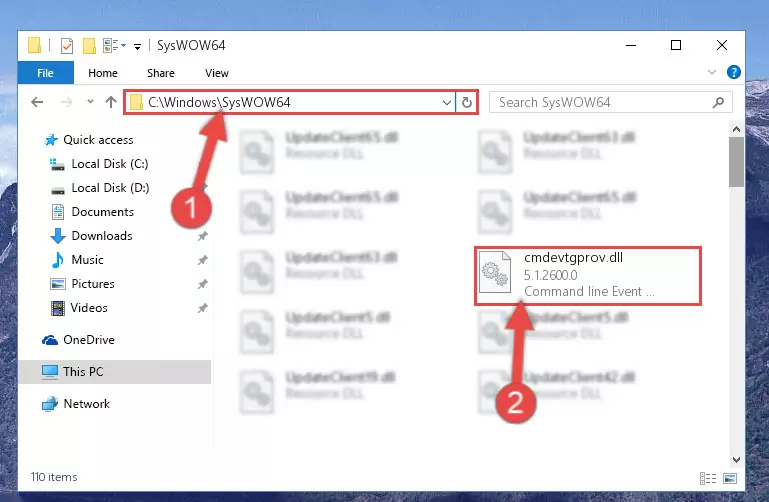Switch to Large icons view in status bar

(730, 478)
